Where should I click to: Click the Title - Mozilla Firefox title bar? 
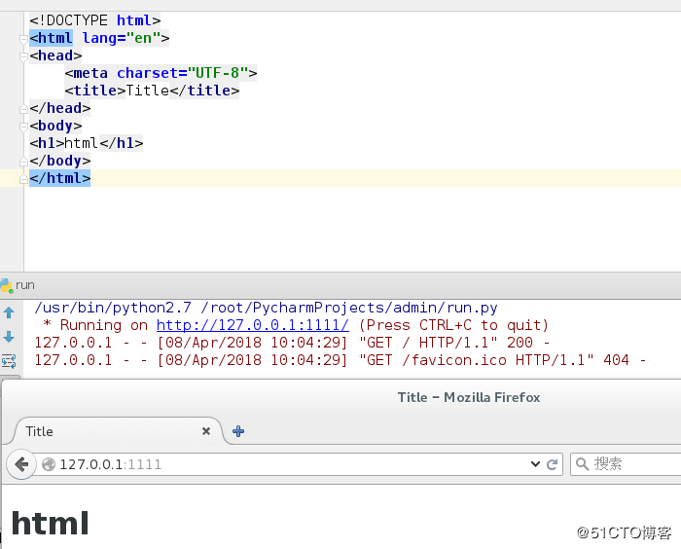coord(469,397)
